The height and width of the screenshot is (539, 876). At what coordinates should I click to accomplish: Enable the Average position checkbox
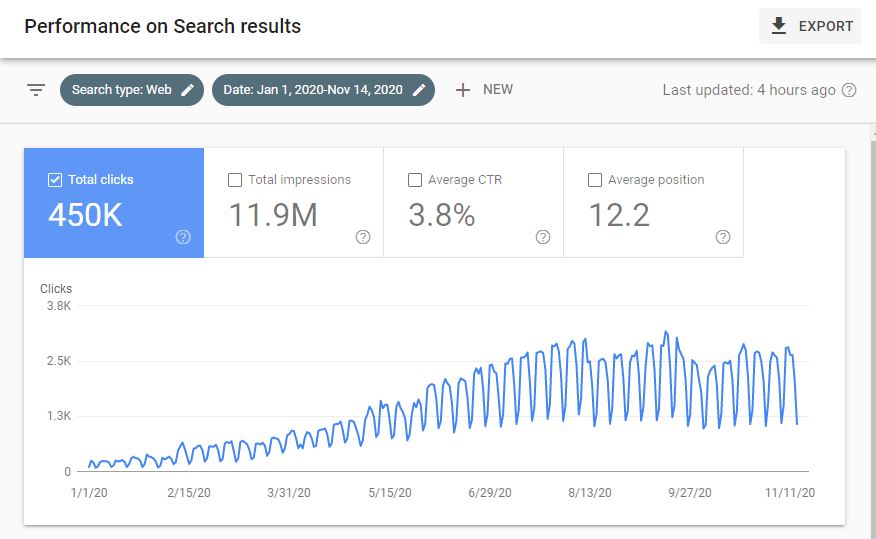click(595, 180)
